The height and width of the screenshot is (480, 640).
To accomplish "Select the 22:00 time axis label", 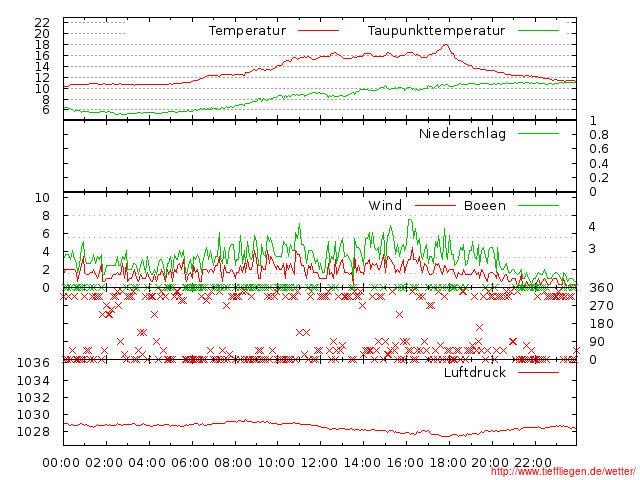I will [x=533, y=463].
